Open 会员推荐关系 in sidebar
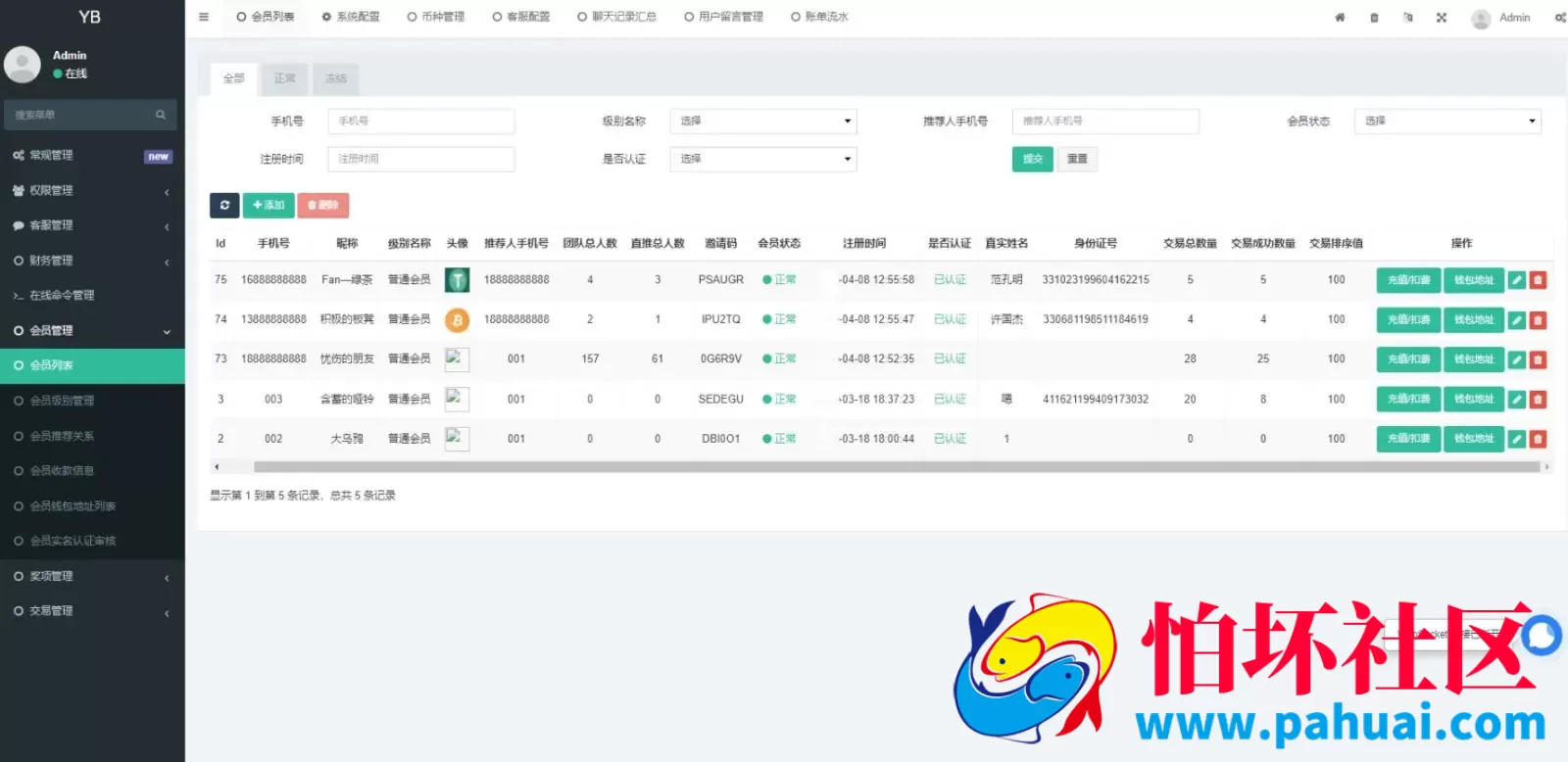This screenshot has width=1568, height=762. (92, 436)
